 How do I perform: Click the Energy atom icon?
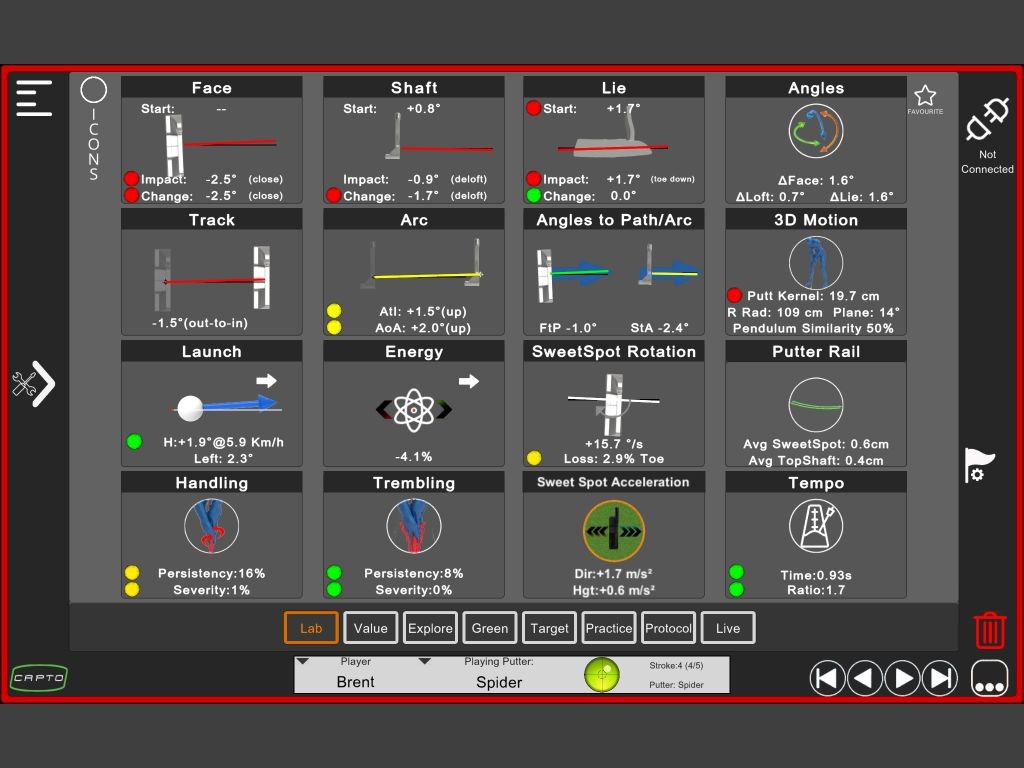(414, 410)
